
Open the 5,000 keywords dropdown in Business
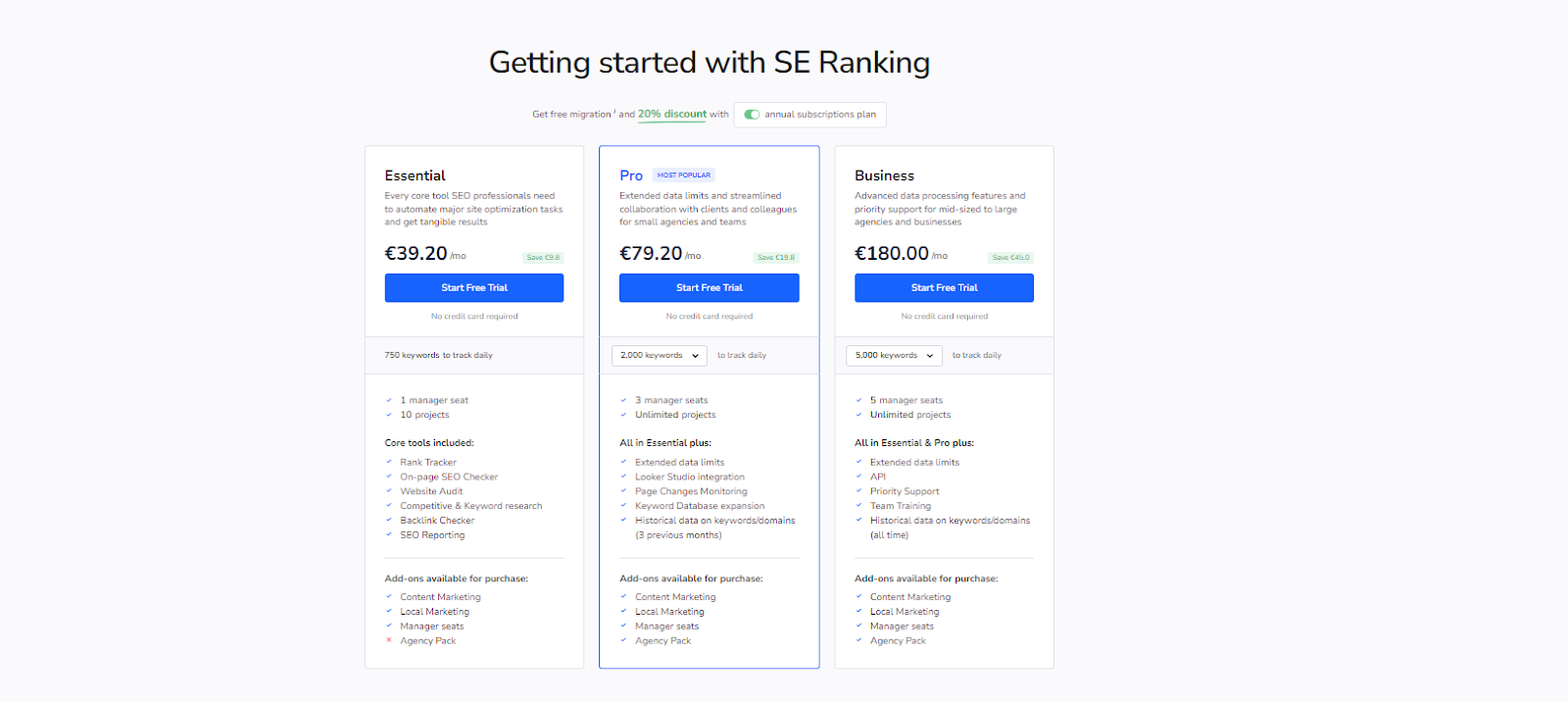point(894,356)
